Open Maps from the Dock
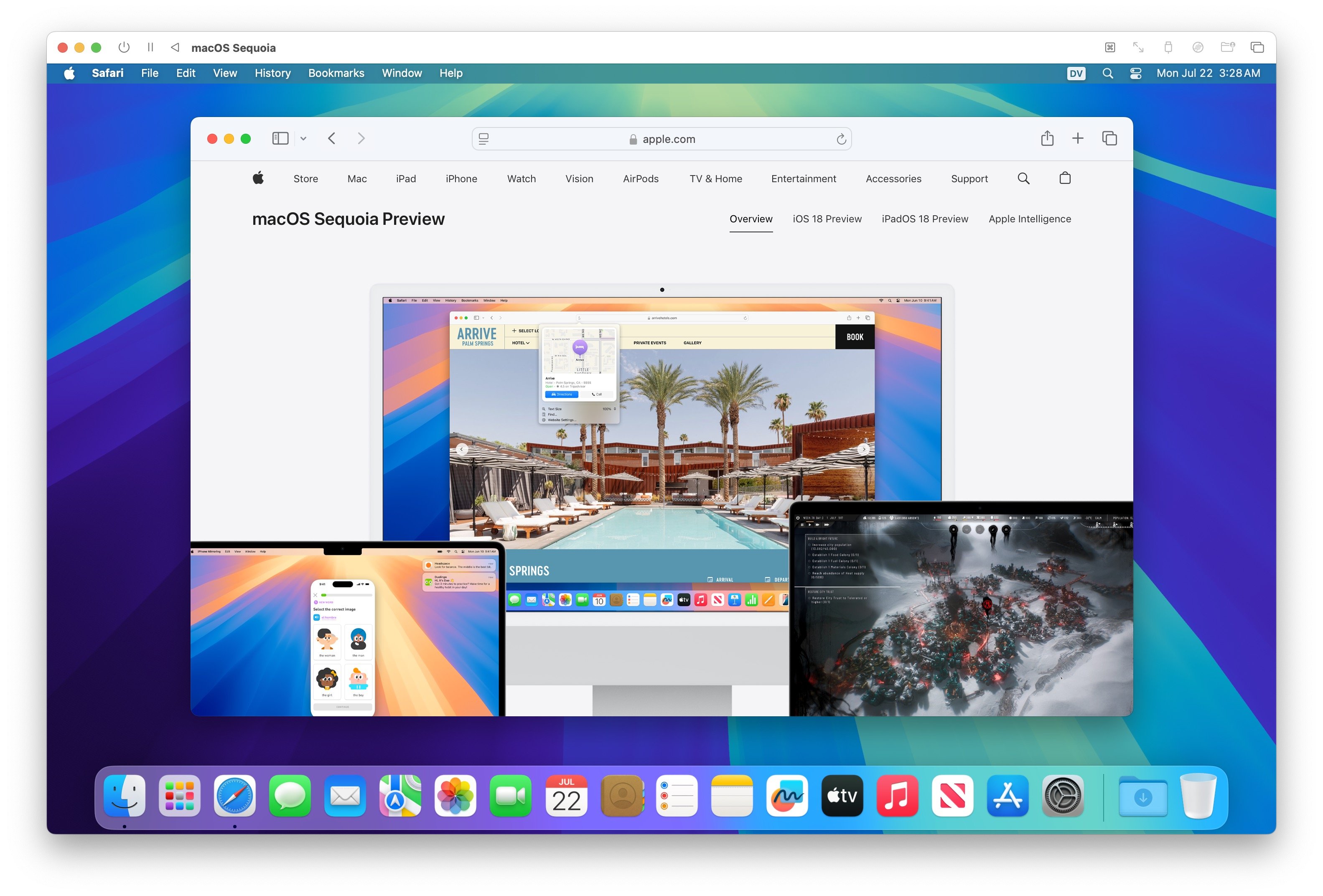Screen dimensions: 1323x896 coord(400,795)
